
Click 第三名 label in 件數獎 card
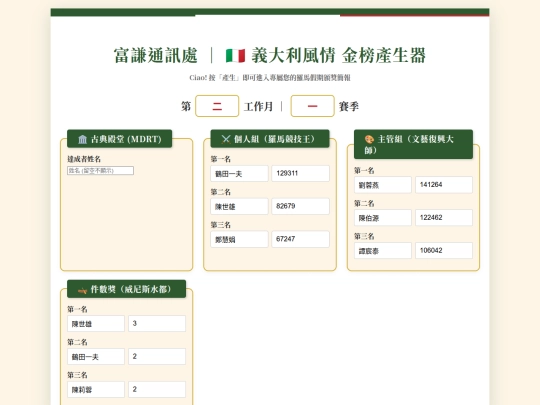click(77, 375)
